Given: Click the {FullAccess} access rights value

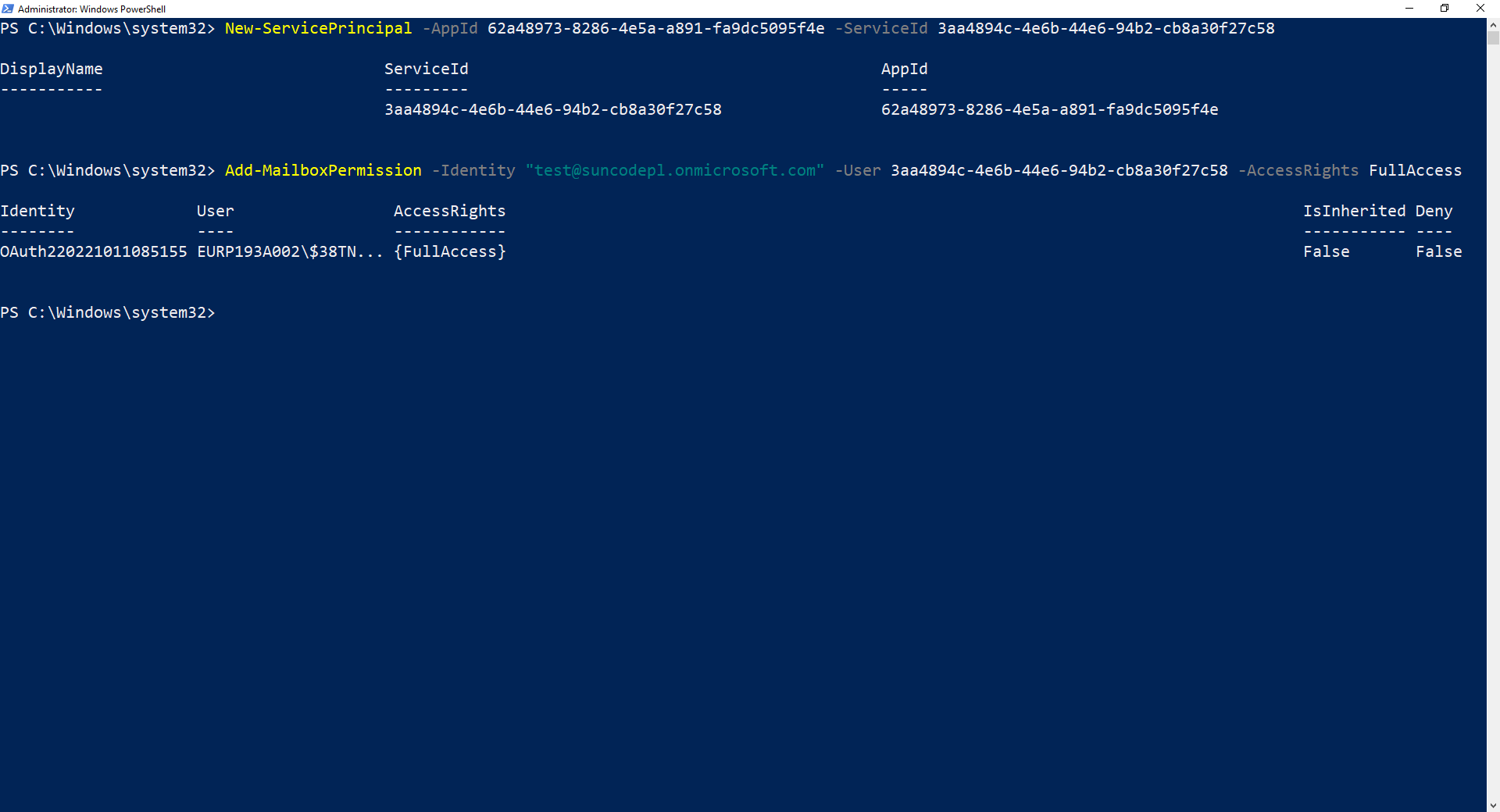Looking at the screenshot, I should point(450,252).
